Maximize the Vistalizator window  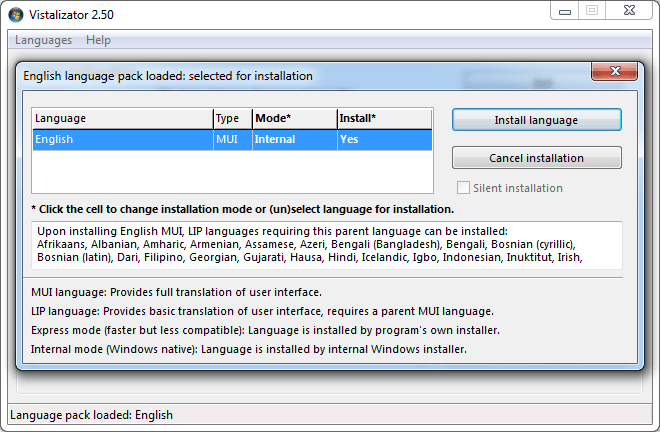point(591,10)
